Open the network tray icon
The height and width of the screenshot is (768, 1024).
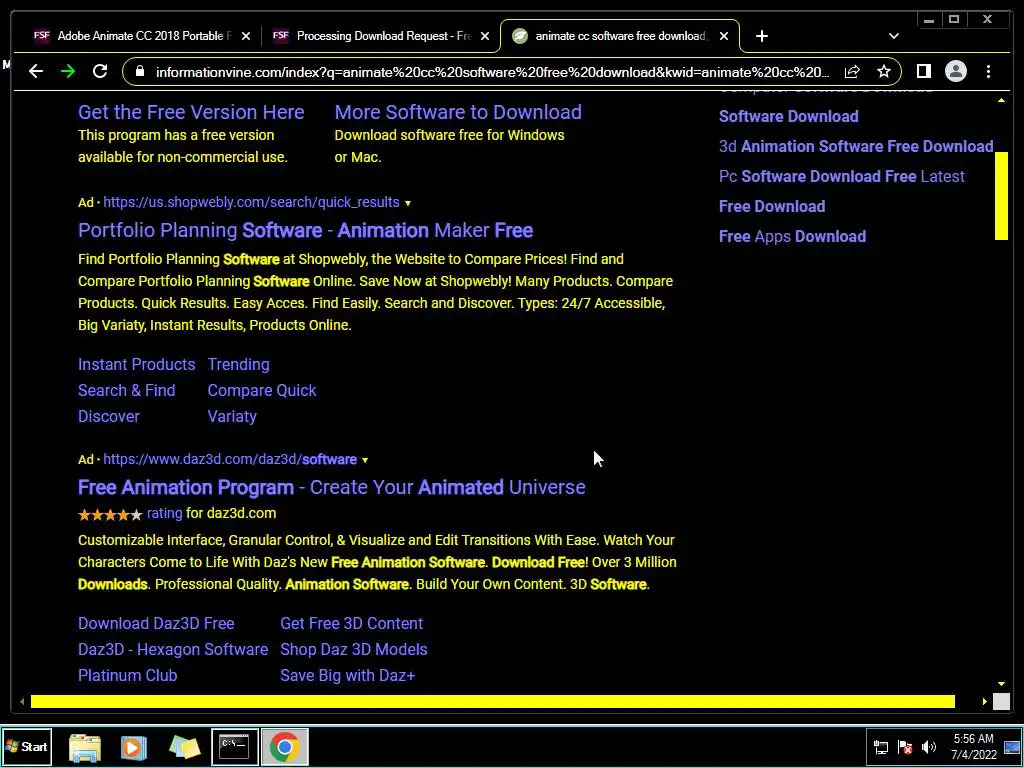point(880,747)
